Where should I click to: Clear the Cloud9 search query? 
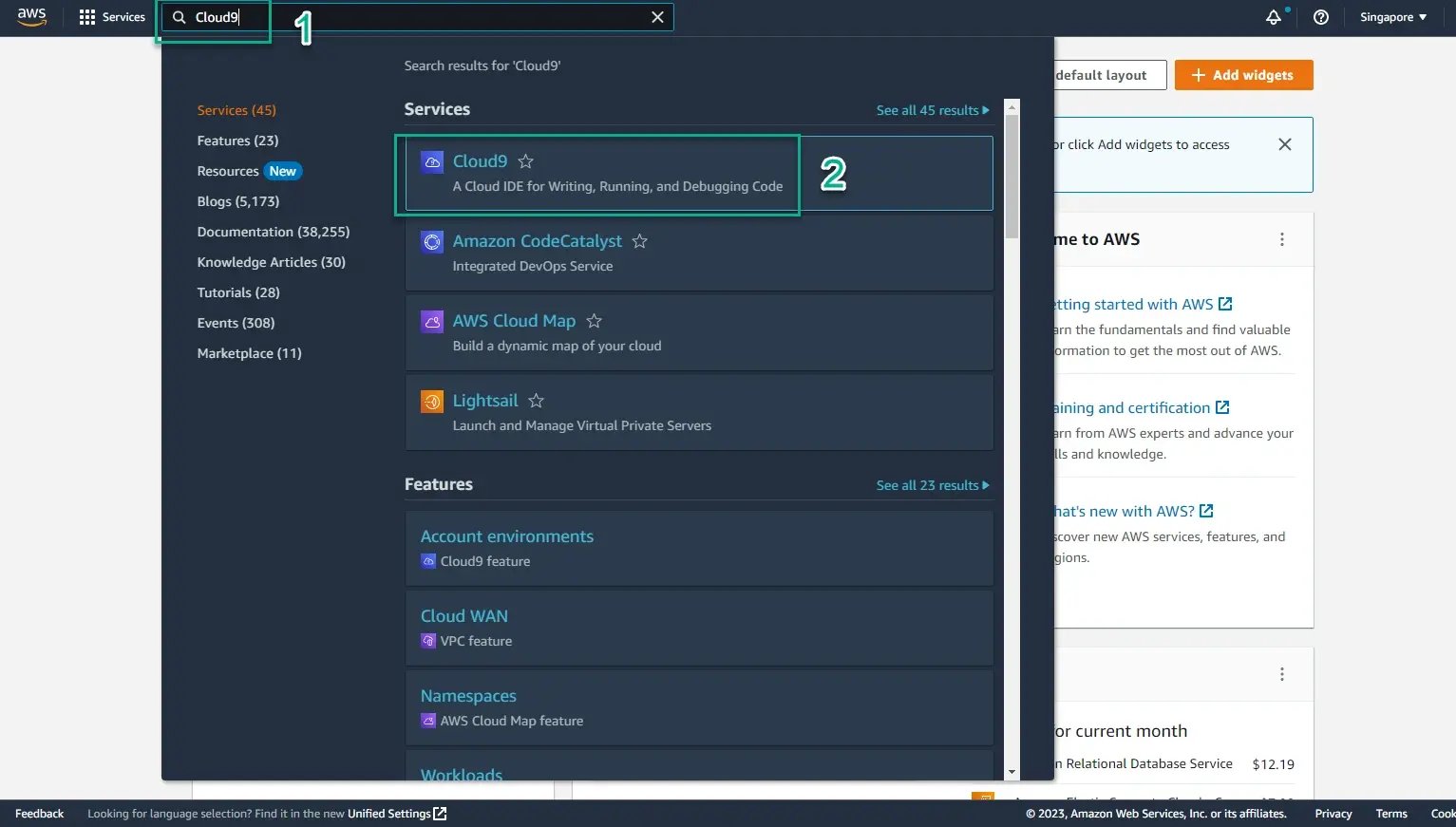[657, 16]
